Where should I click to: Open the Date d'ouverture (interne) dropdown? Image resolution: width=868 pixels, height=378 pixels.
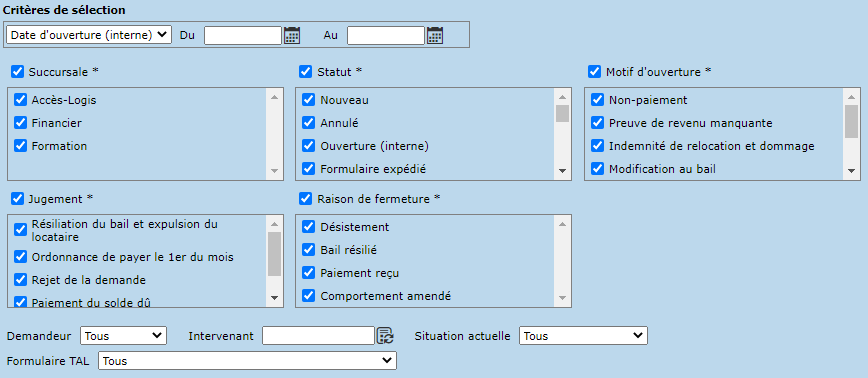pos(89,35)
